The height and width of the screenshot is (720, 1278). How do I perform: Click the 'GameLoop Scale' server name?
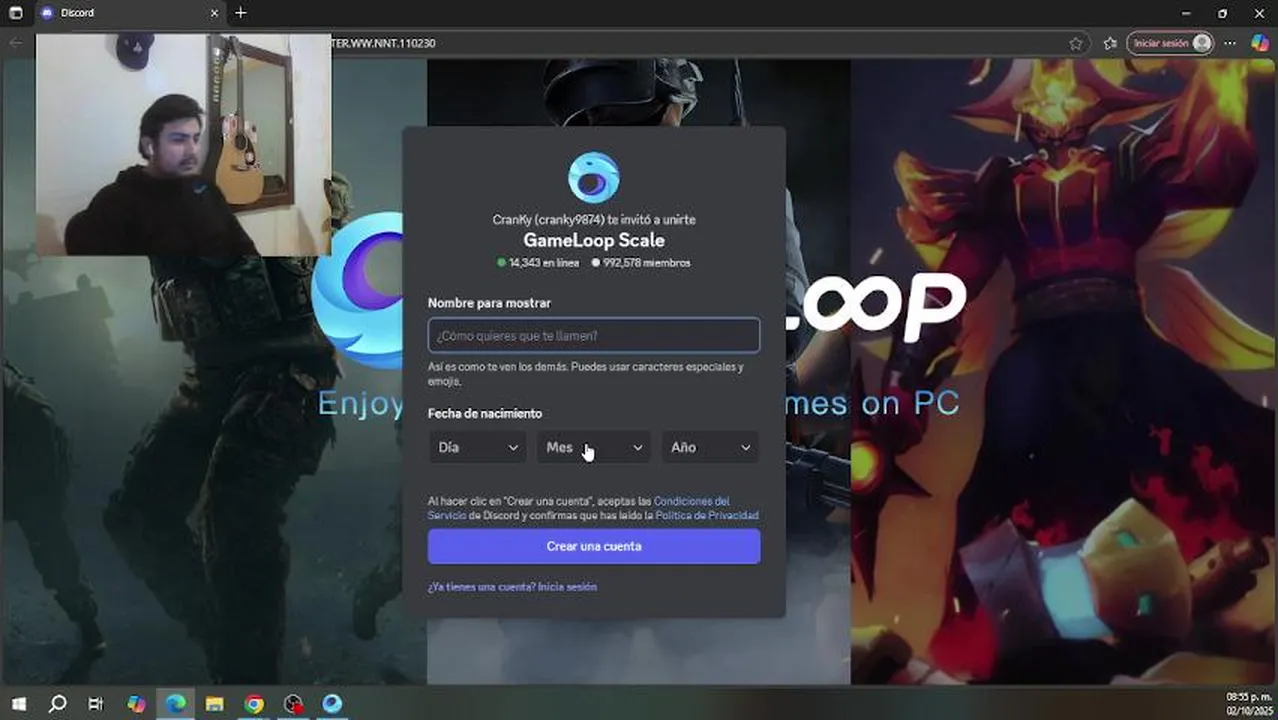594,240
